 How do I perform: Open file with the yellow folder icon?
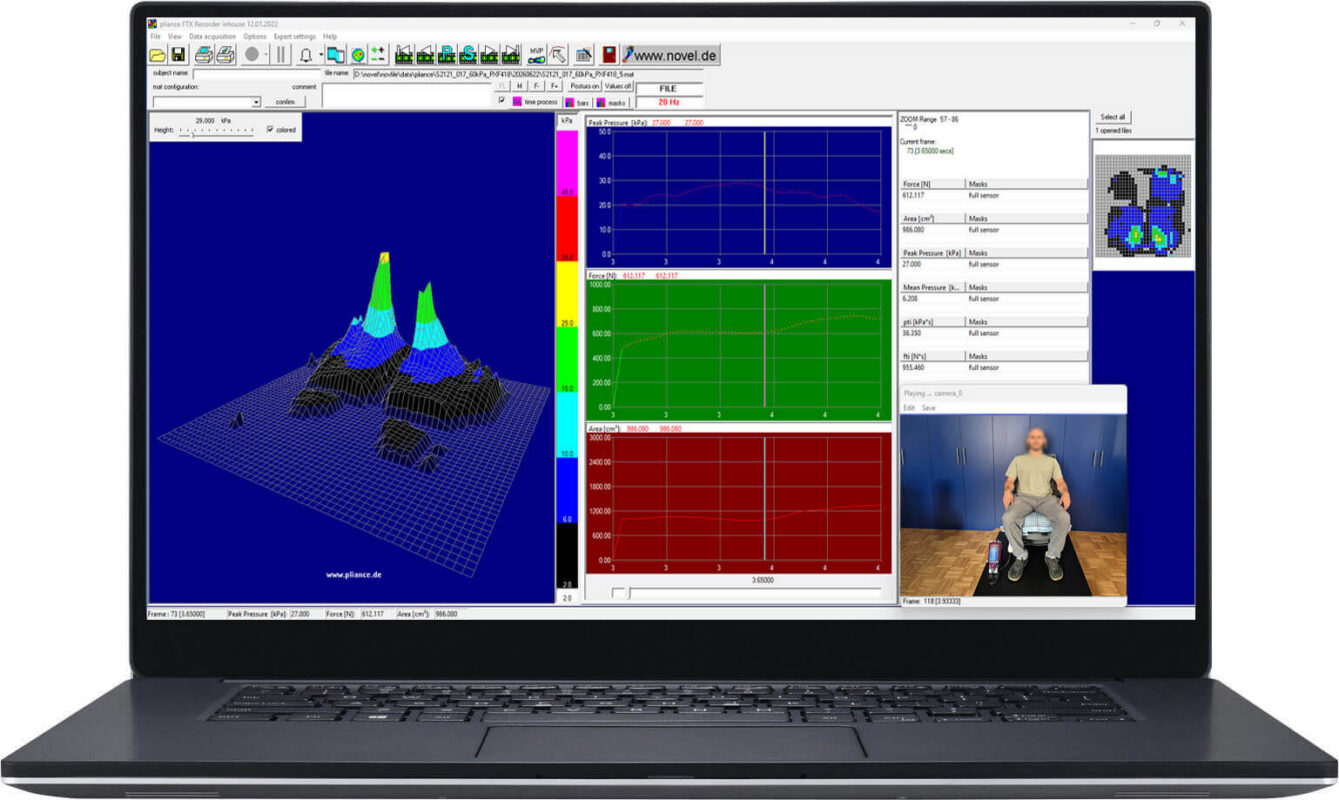point(158,55)
